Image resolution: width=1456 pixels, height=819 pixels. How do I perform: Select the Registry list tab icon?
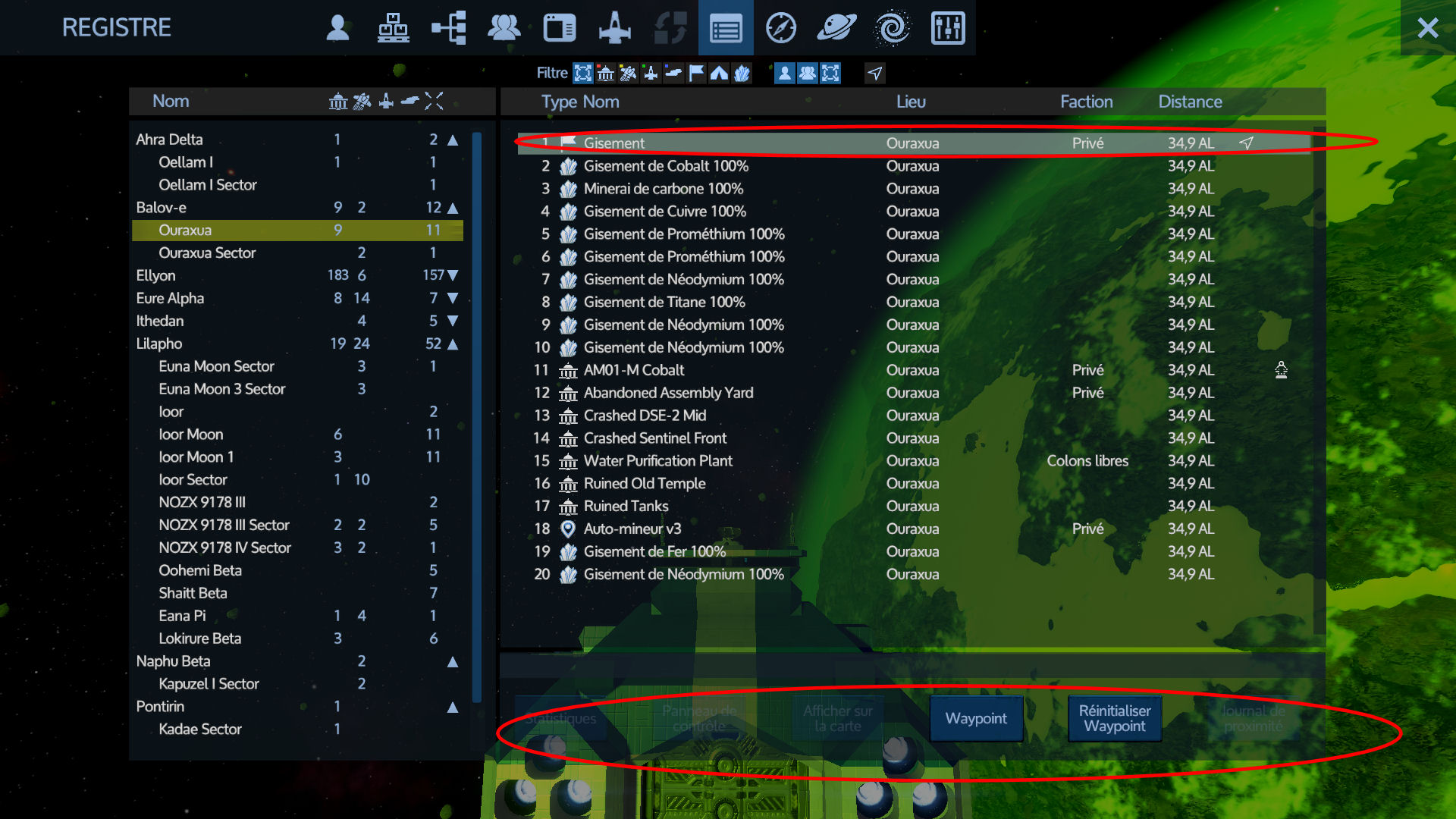click(x=726, y=28)
